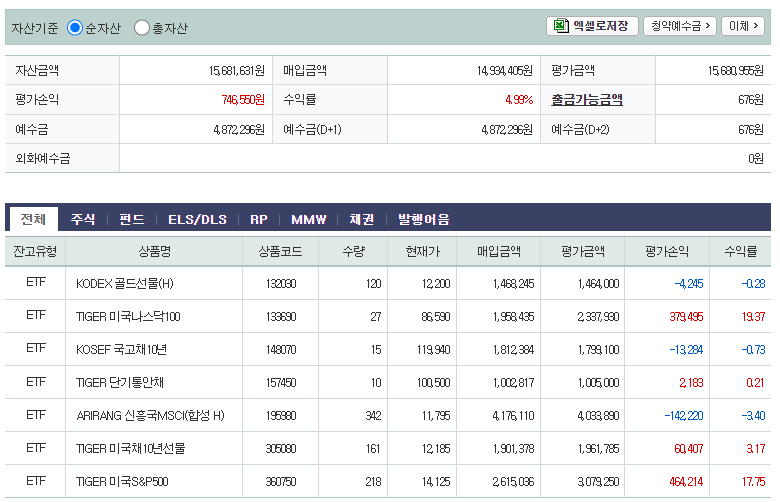This screenshot has width=780, height=502.
Task: Switch to the MMW tab
Action: pos(308,219)
